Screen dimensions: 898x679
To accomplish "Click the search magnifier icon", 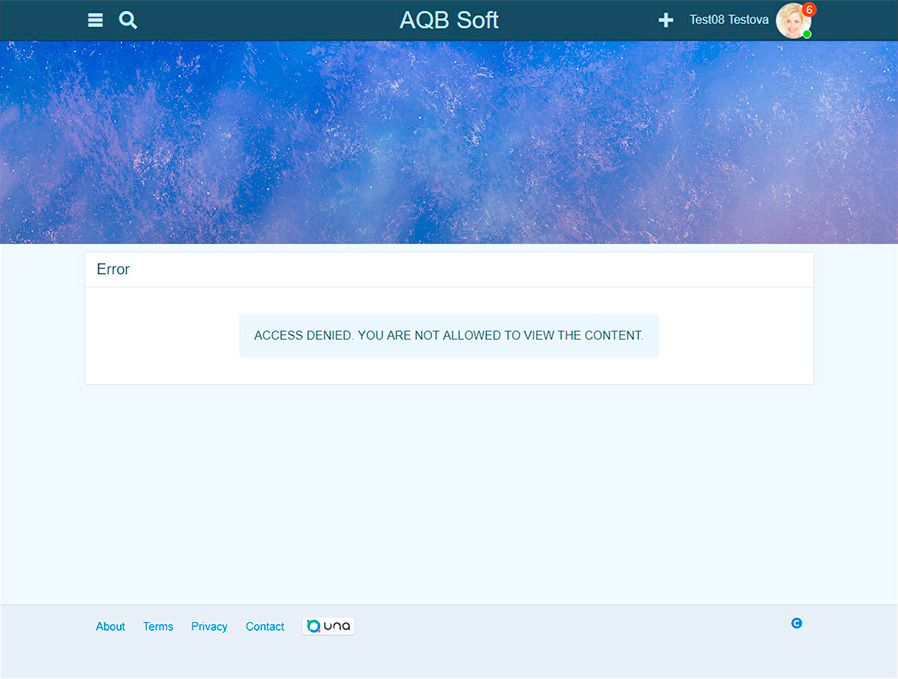I will (128, 20).
